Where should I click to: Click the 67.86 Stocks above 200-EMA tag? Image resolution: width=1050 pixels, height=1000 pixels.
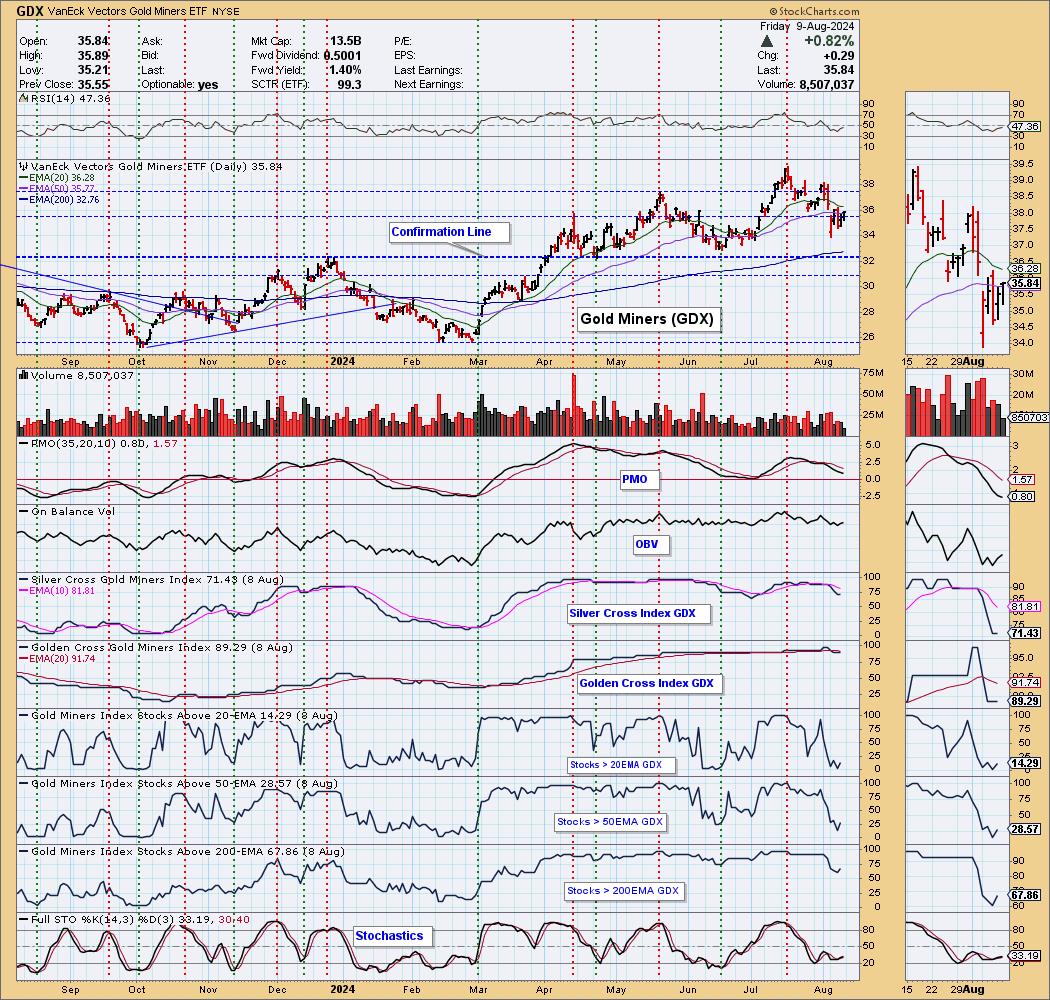[x=1025, y=895]
